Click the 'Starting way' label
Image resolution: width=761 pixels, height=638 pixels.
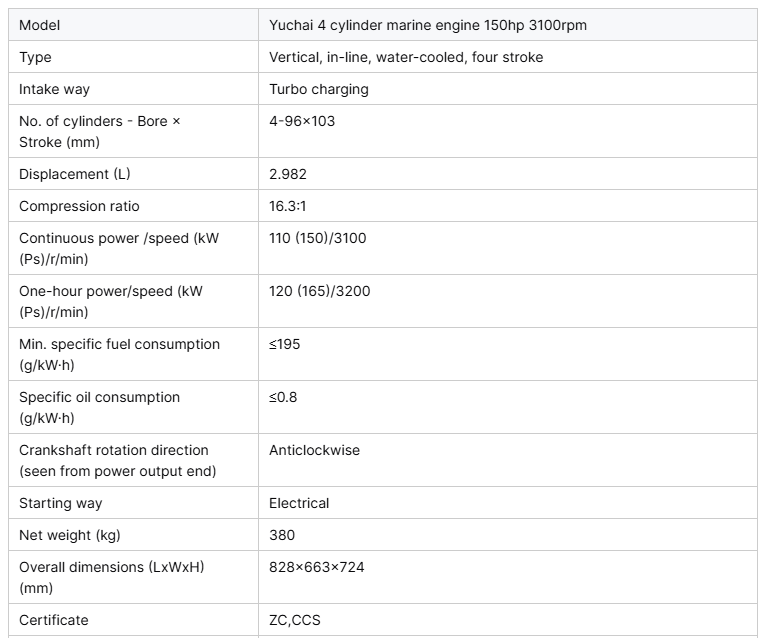61,503
